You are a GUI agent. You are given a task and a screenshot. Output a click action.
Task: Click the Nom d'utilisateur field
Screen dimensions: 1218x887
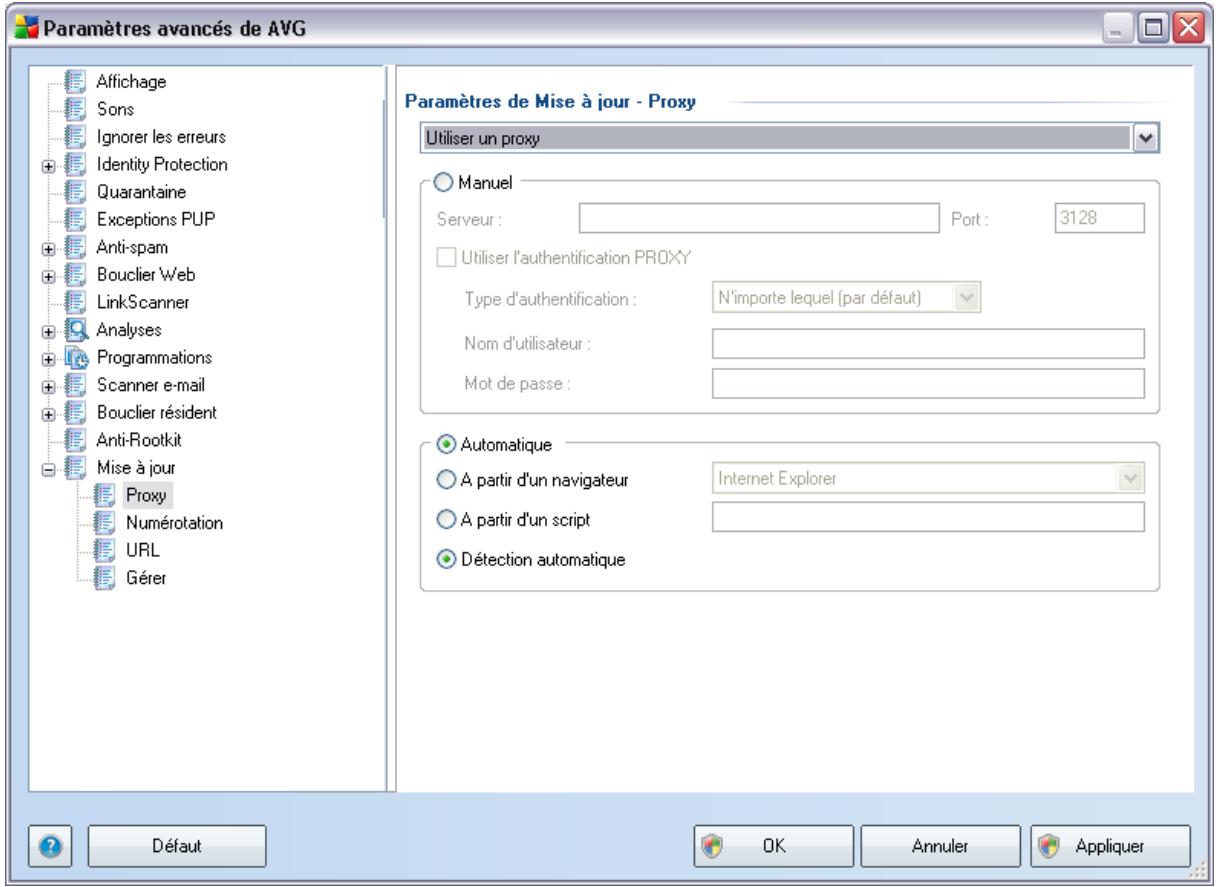(927, 344)
